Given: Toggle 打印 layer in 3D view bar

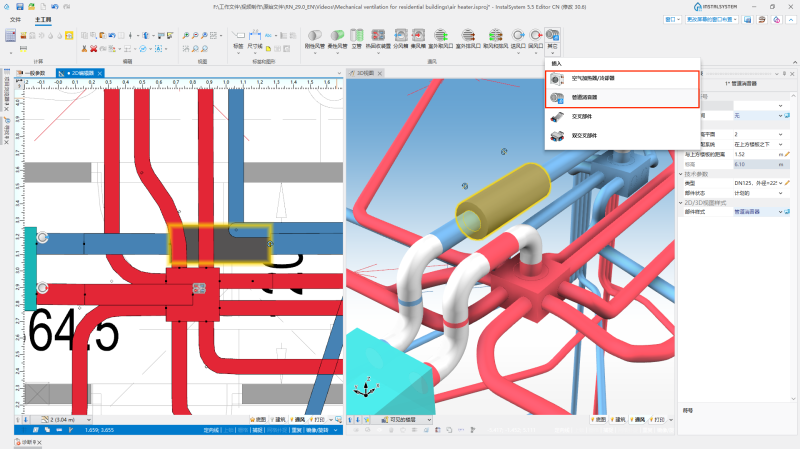Looking at the screenshot, I should (657, 419).
